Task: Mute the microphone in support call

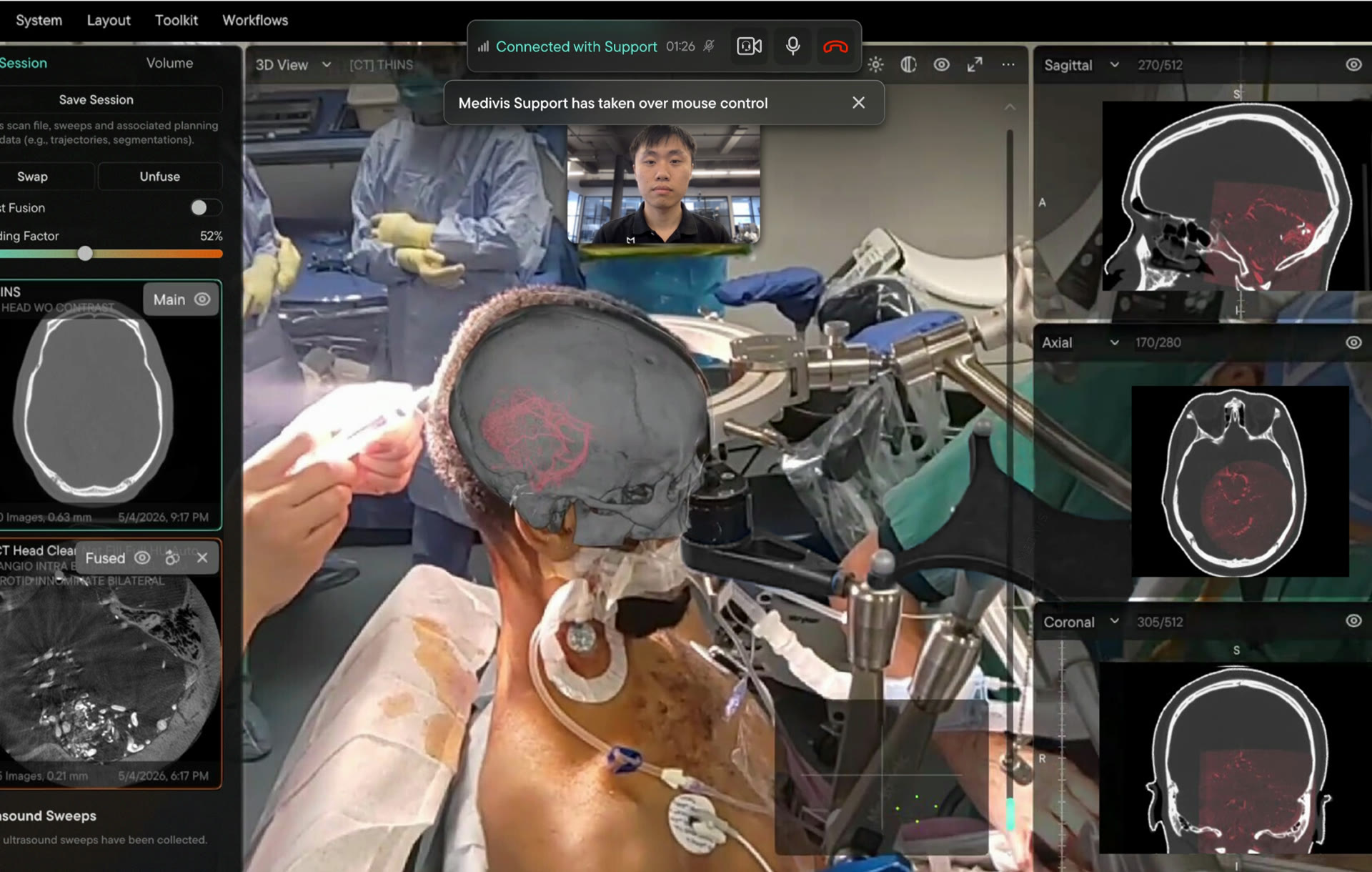Action: point(792,46)
